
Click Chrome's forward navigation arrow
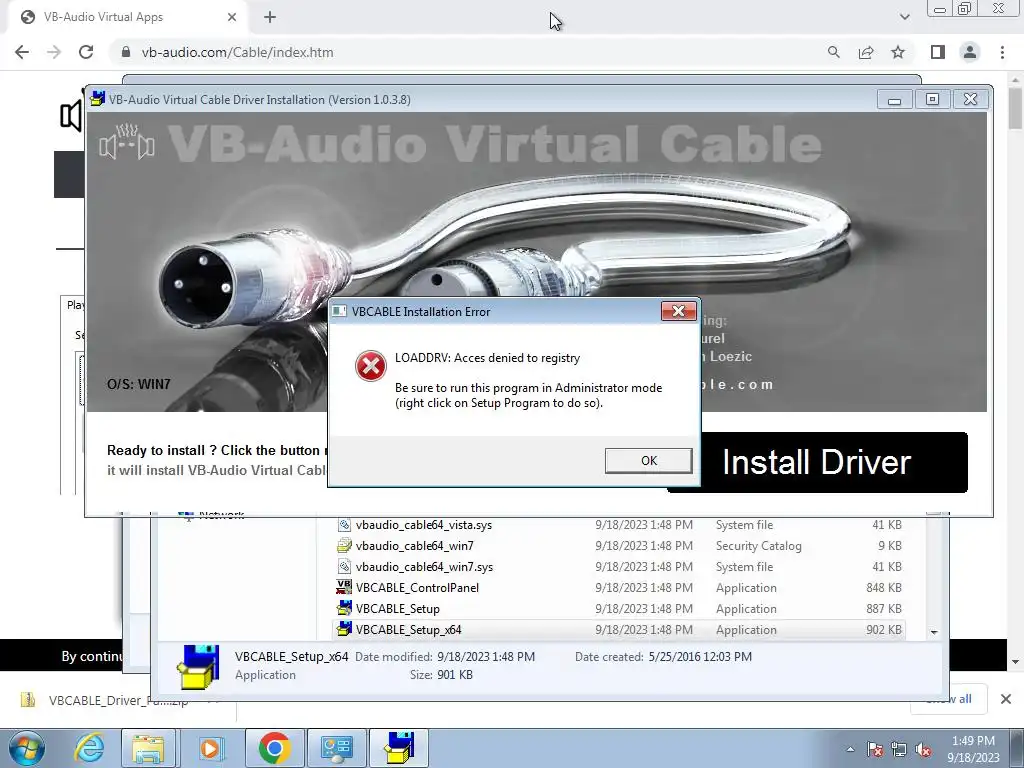click(x=54, y=52)
